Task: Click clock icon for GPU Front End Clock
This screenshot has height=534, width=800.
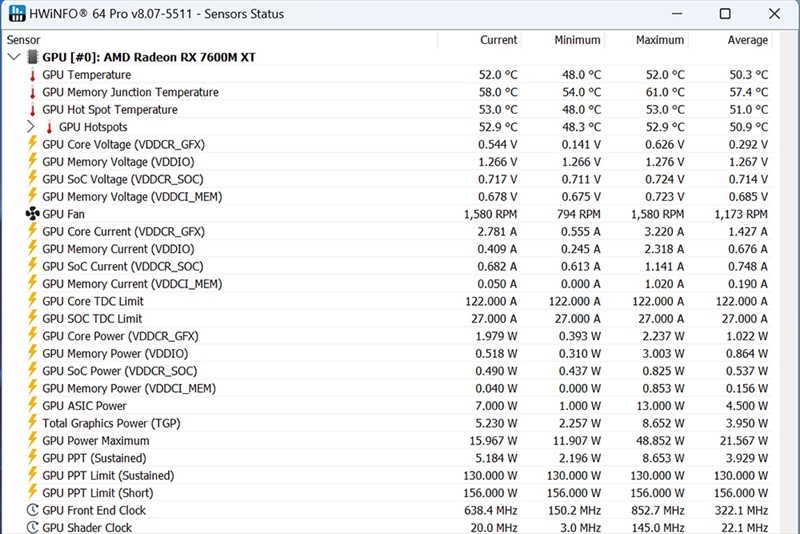Action: (x=33, y=510)
